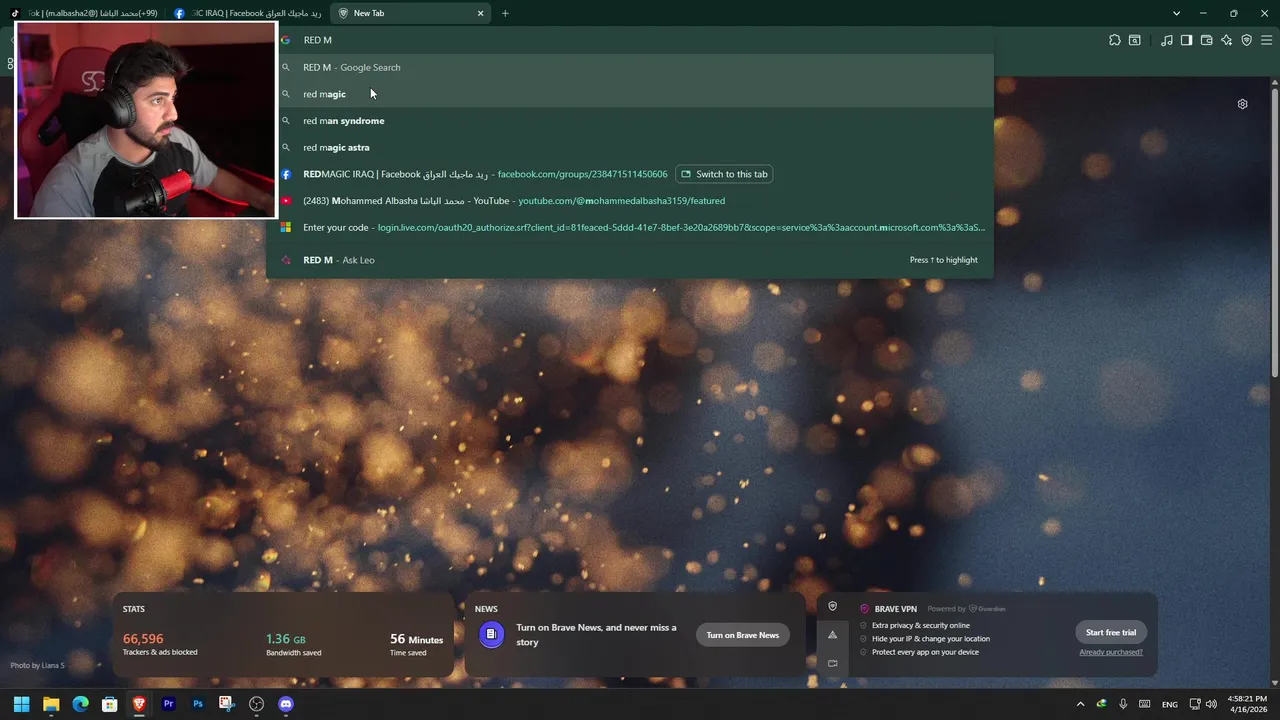Image resolution: width=1280 pixels, height=720 pixels.
Task: Open Leo AI sparkle icon in toolbar
Action: click(x=1226, y=40)
